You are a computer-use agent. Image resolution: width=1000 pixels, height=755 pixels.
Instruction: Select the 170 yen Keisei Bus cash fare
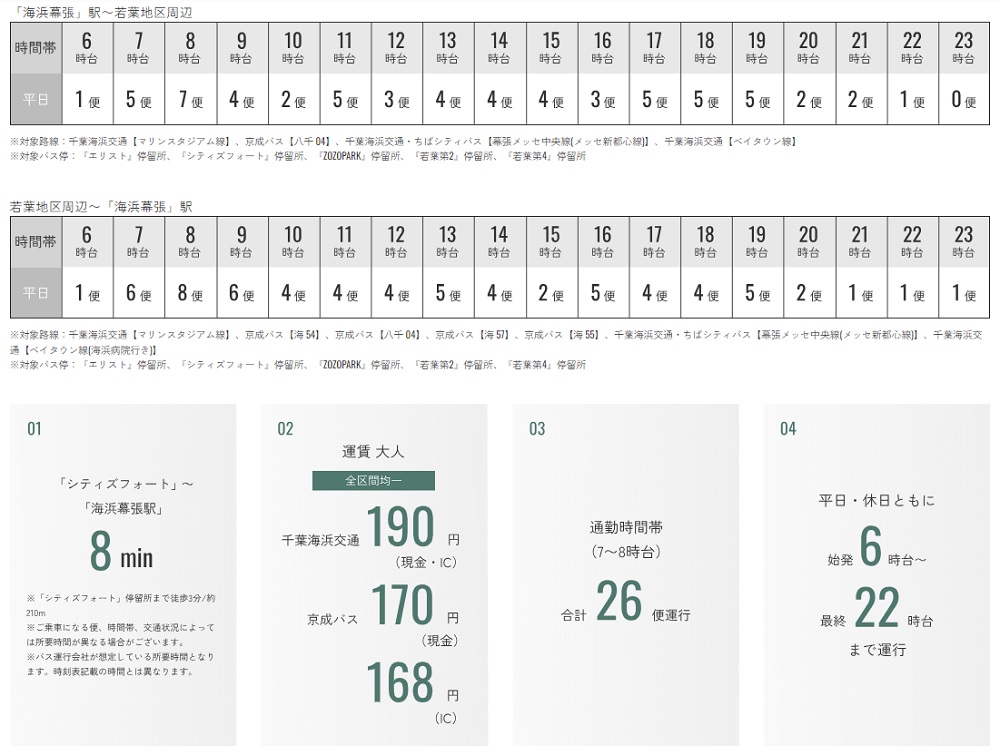click(402, 606)
